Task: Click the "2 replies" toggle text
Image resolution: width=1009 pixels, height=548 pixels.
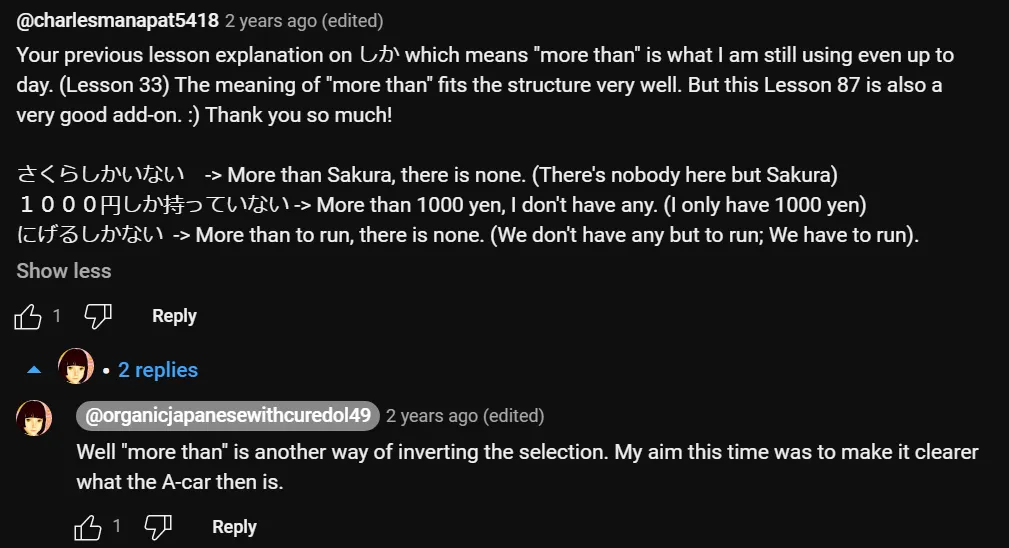Action: click(x=158, y=370)
